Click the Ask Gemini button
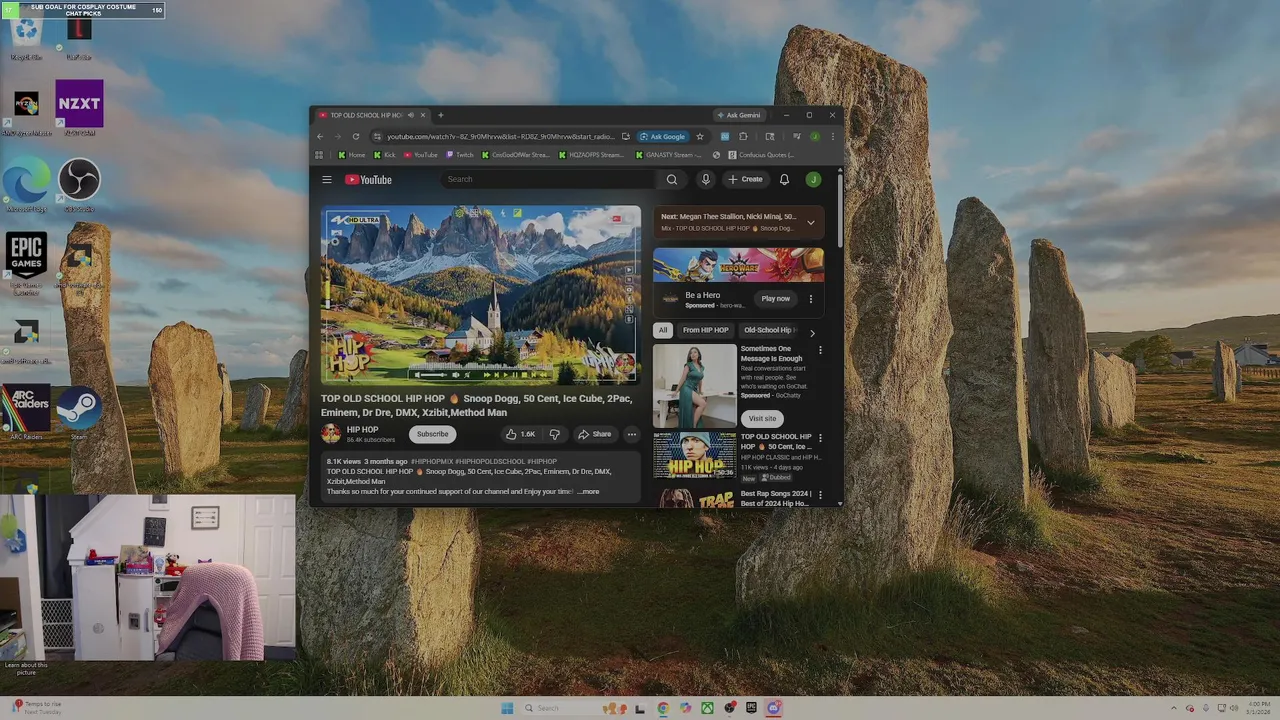 738,115
